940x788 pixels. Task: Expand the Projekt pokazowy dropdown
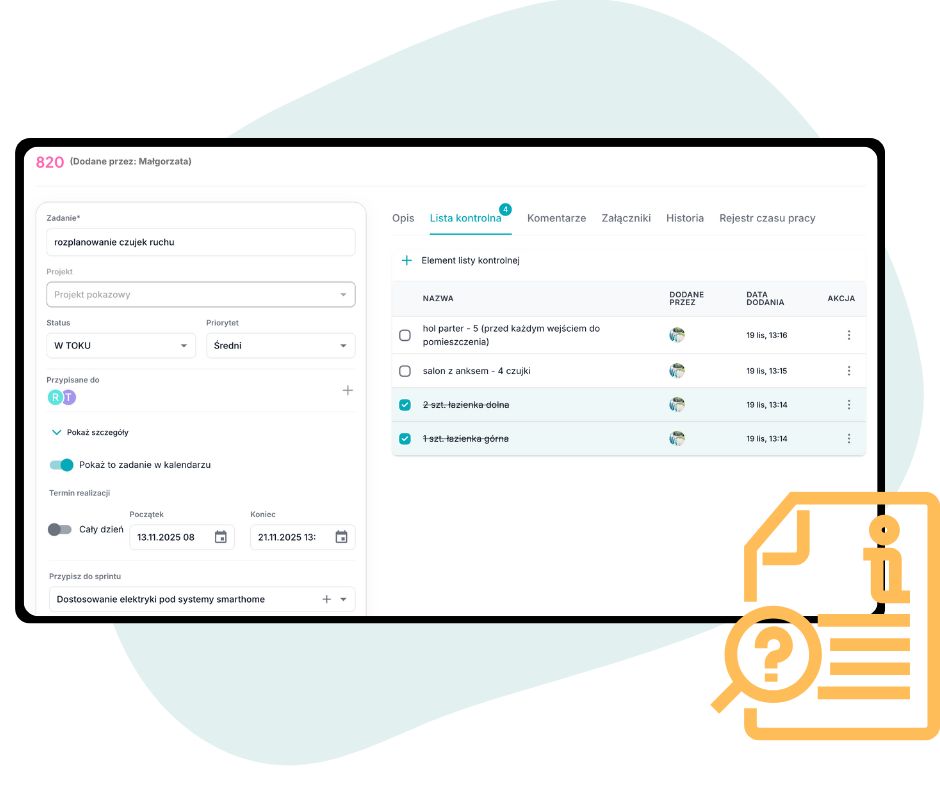click(200, 295)
